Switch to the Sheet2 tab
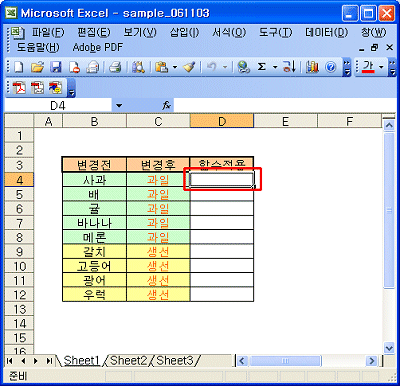Image resolution: width=400 pixels, height=386 pixels. [x=128, y=361]
